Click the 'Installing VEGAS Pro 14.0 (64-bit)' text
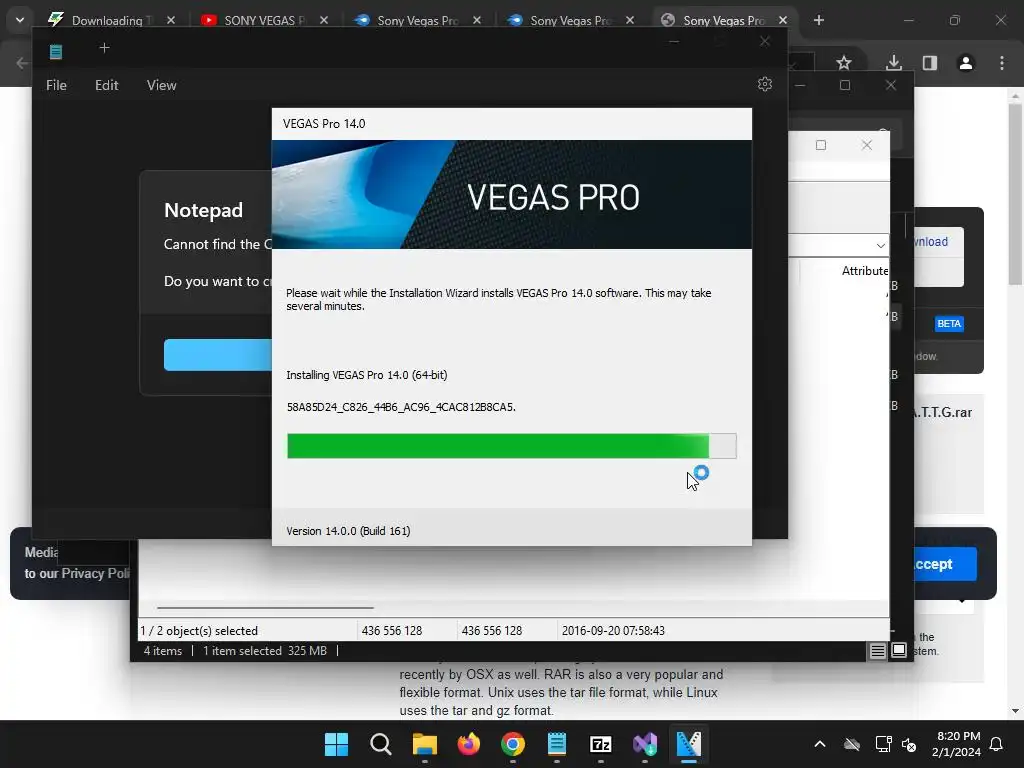Screen dimensions: 1024x768 (x=366, y=375)
